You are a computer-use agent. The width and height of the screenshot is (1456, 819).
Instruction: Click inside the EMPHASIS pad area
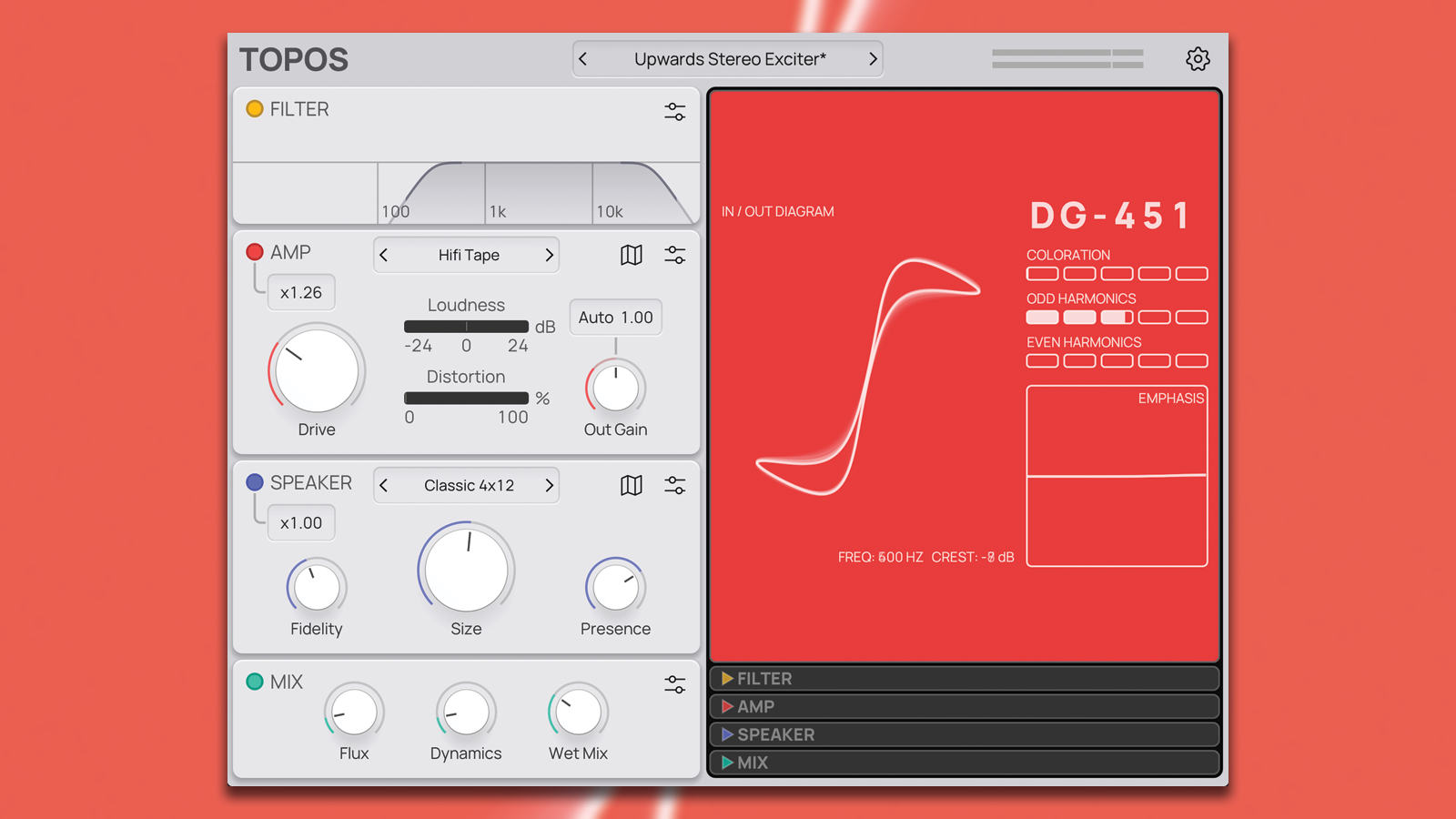click(x=1117, y=476)
